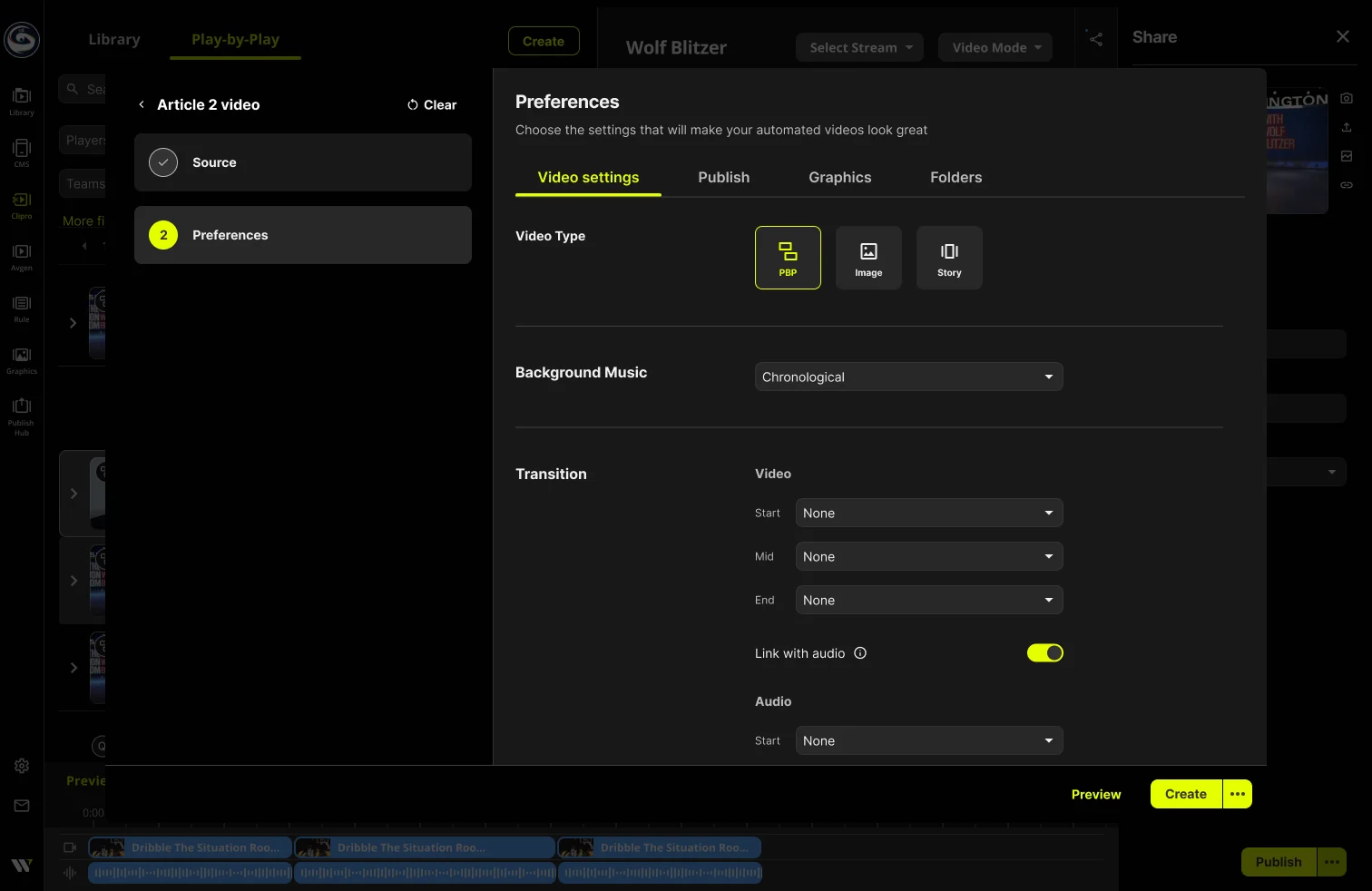Click the Preview link
This screenshot has width=1372, height=891.
pyautogui.click(x=1096, y=794)
